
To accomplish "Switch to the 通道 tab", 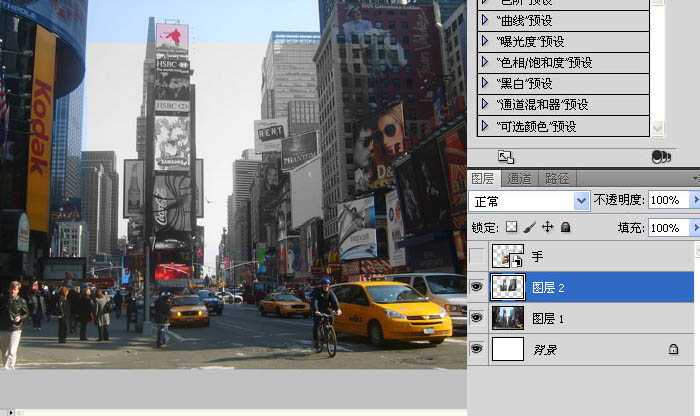I will pos(519,179).
